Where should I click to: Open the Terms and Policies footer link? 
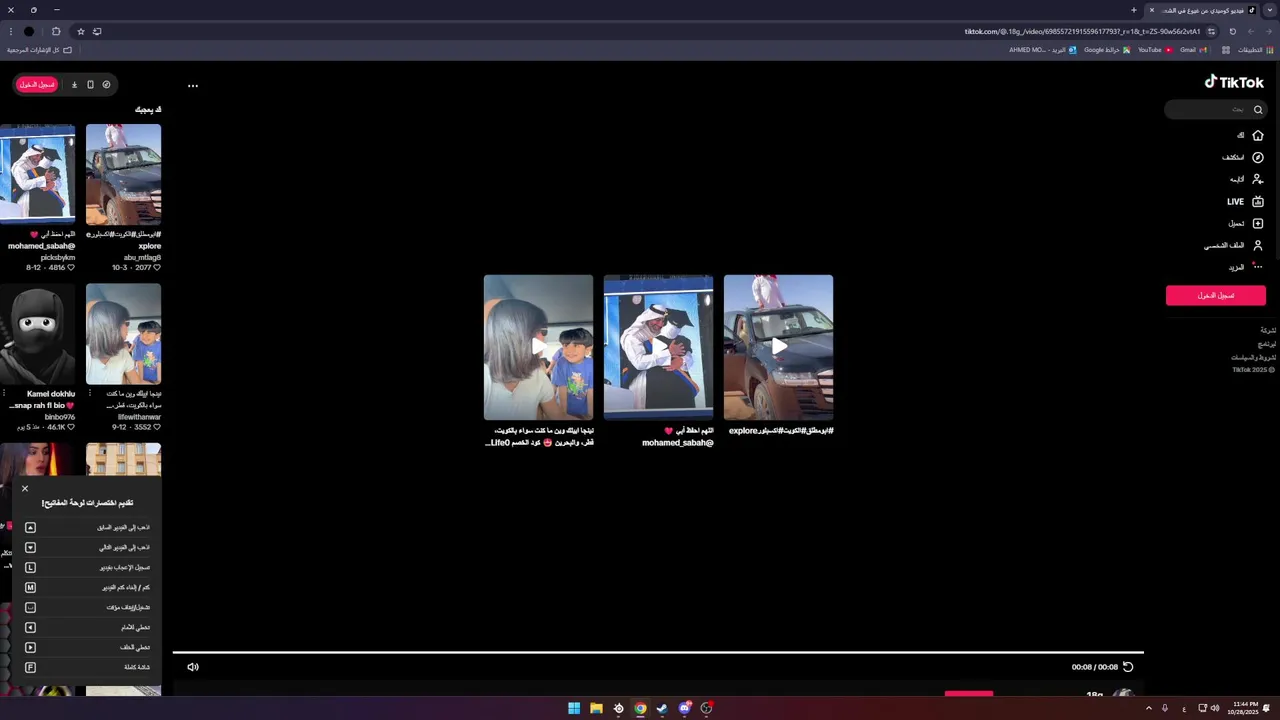(1254, 357)
